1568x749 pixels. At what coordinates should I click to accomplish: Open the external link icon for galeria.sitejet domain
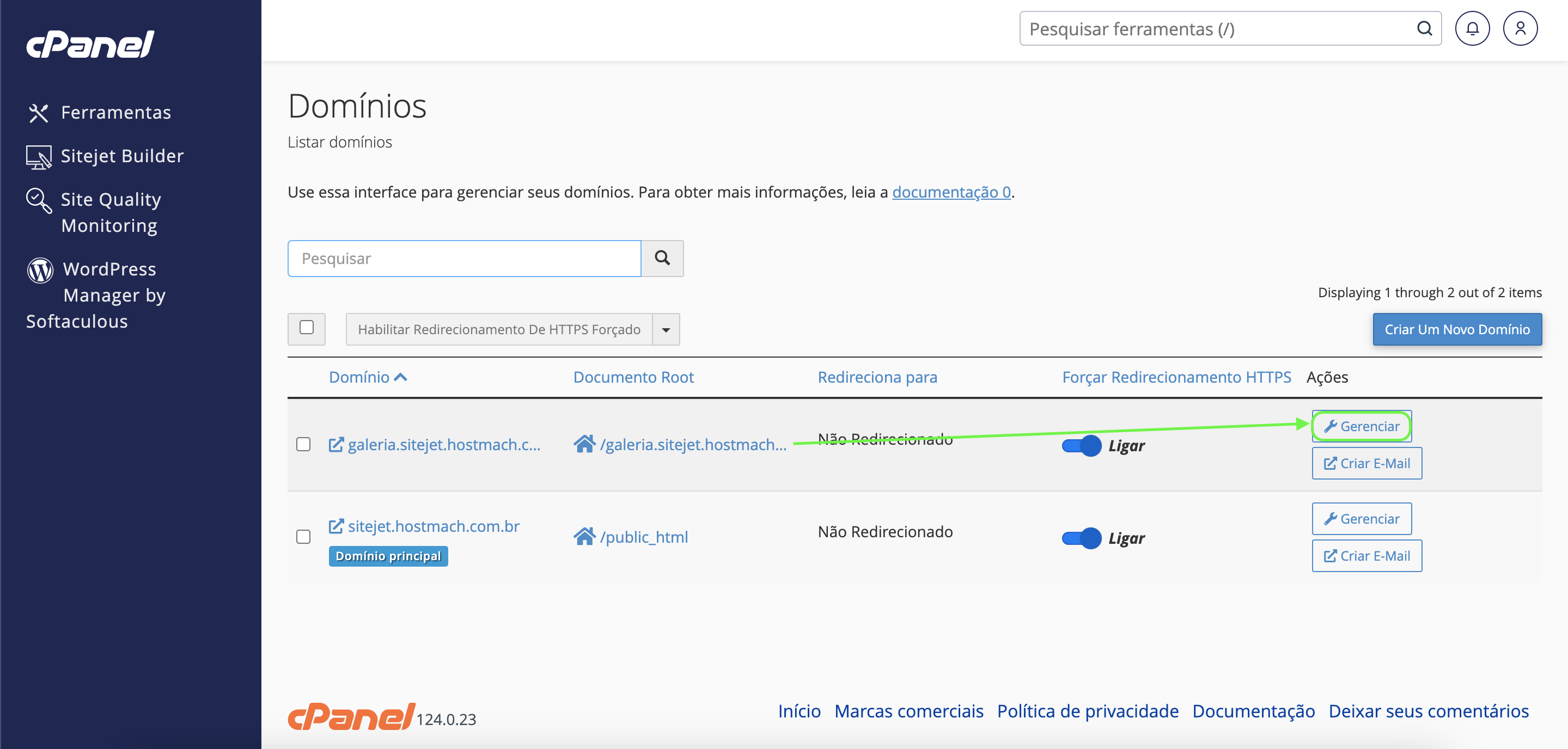[x=336, y=445]
